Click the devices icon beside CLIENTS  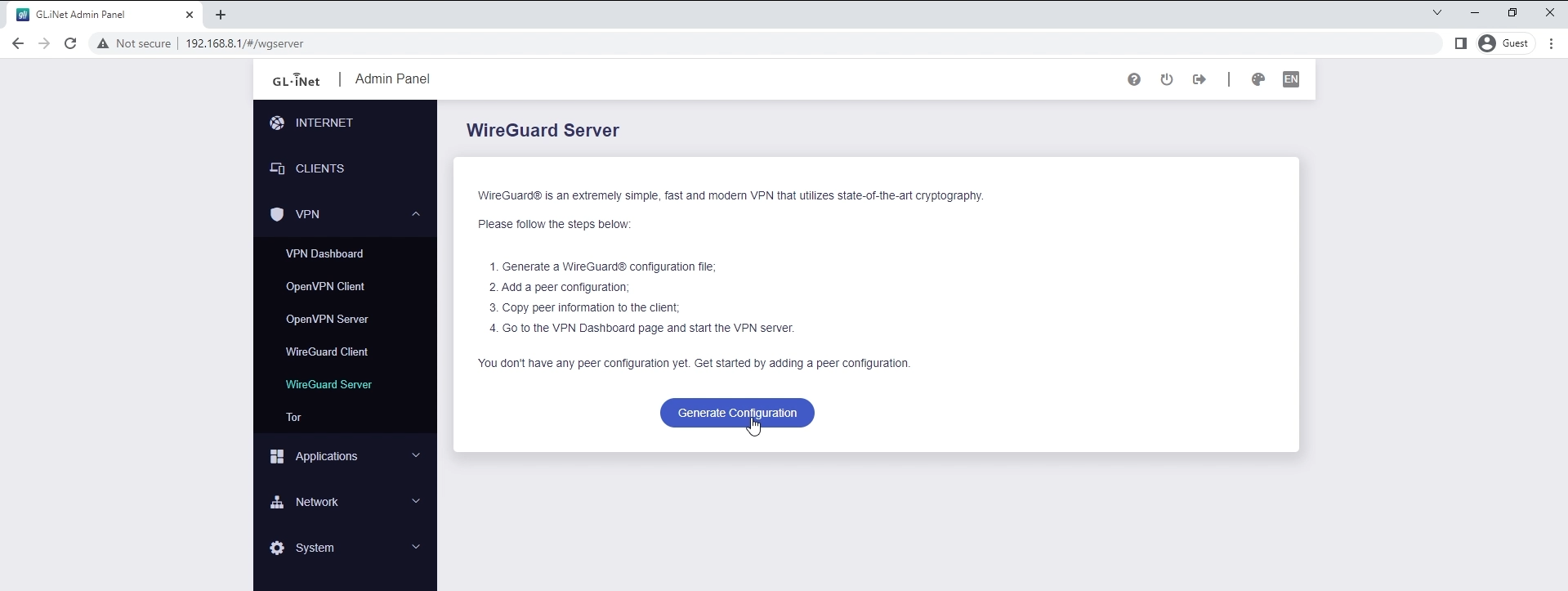coord(277,168)
